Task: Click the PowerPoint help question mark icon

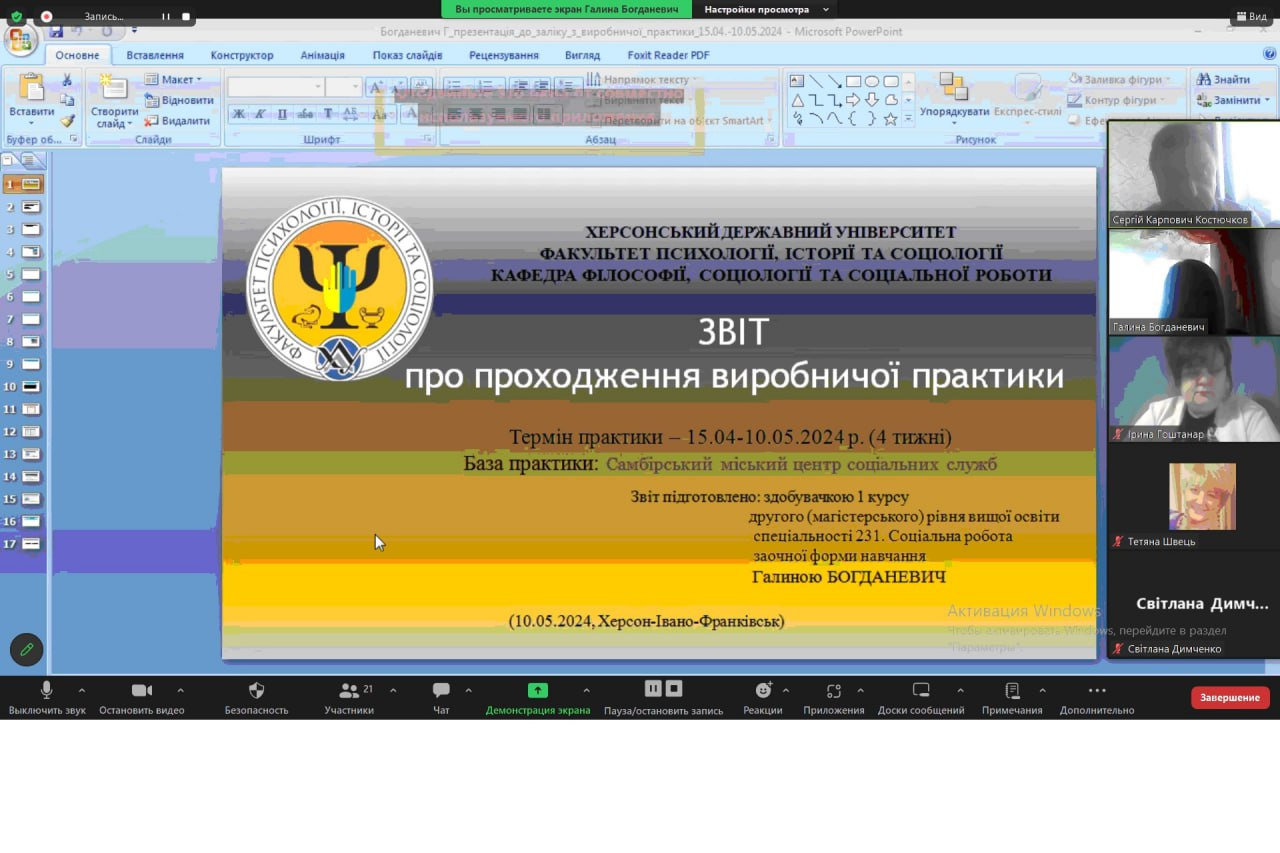Action: click(1269, 55)
